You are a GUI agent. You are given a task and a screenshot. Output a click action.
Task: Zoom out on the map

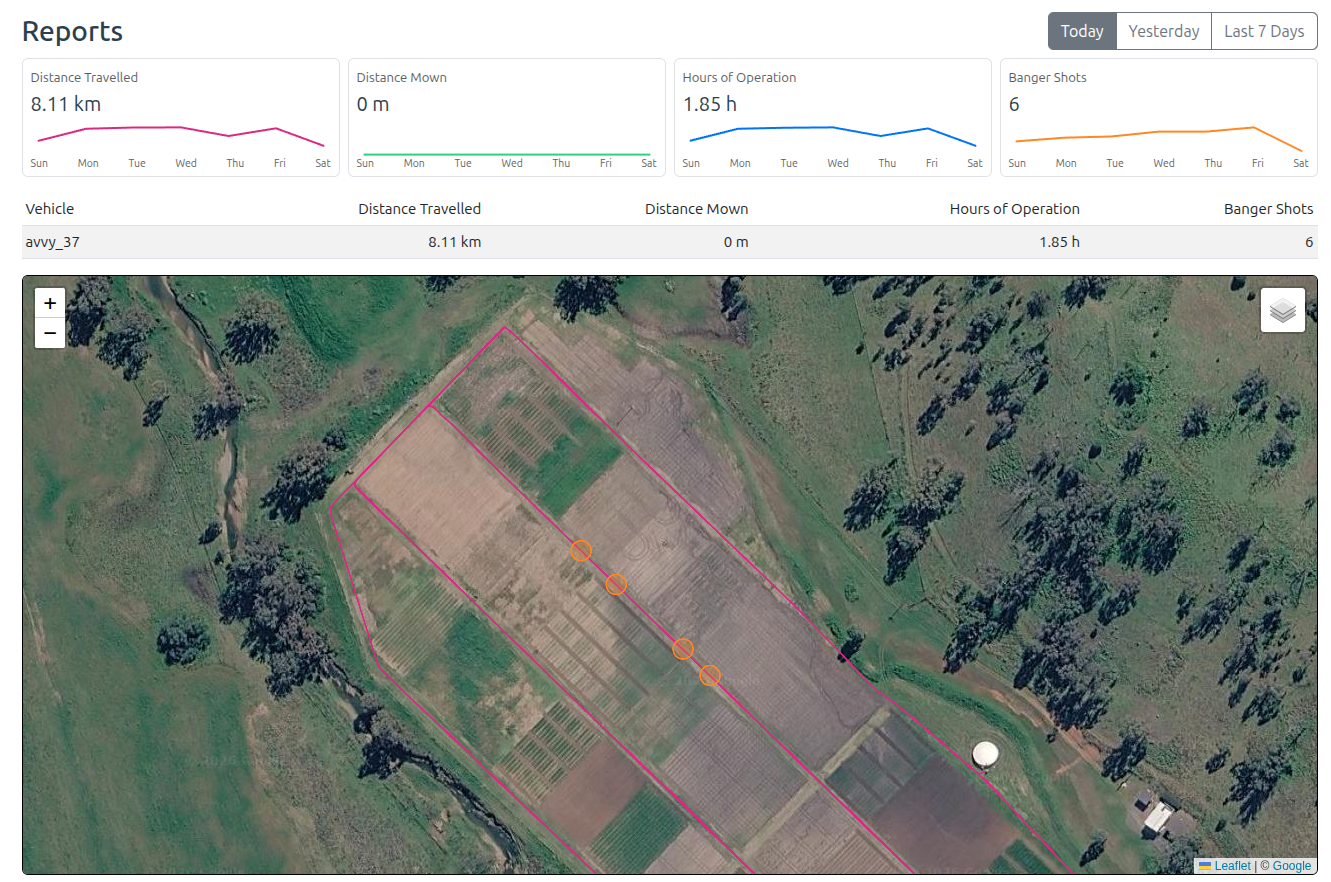coord(50,333)
